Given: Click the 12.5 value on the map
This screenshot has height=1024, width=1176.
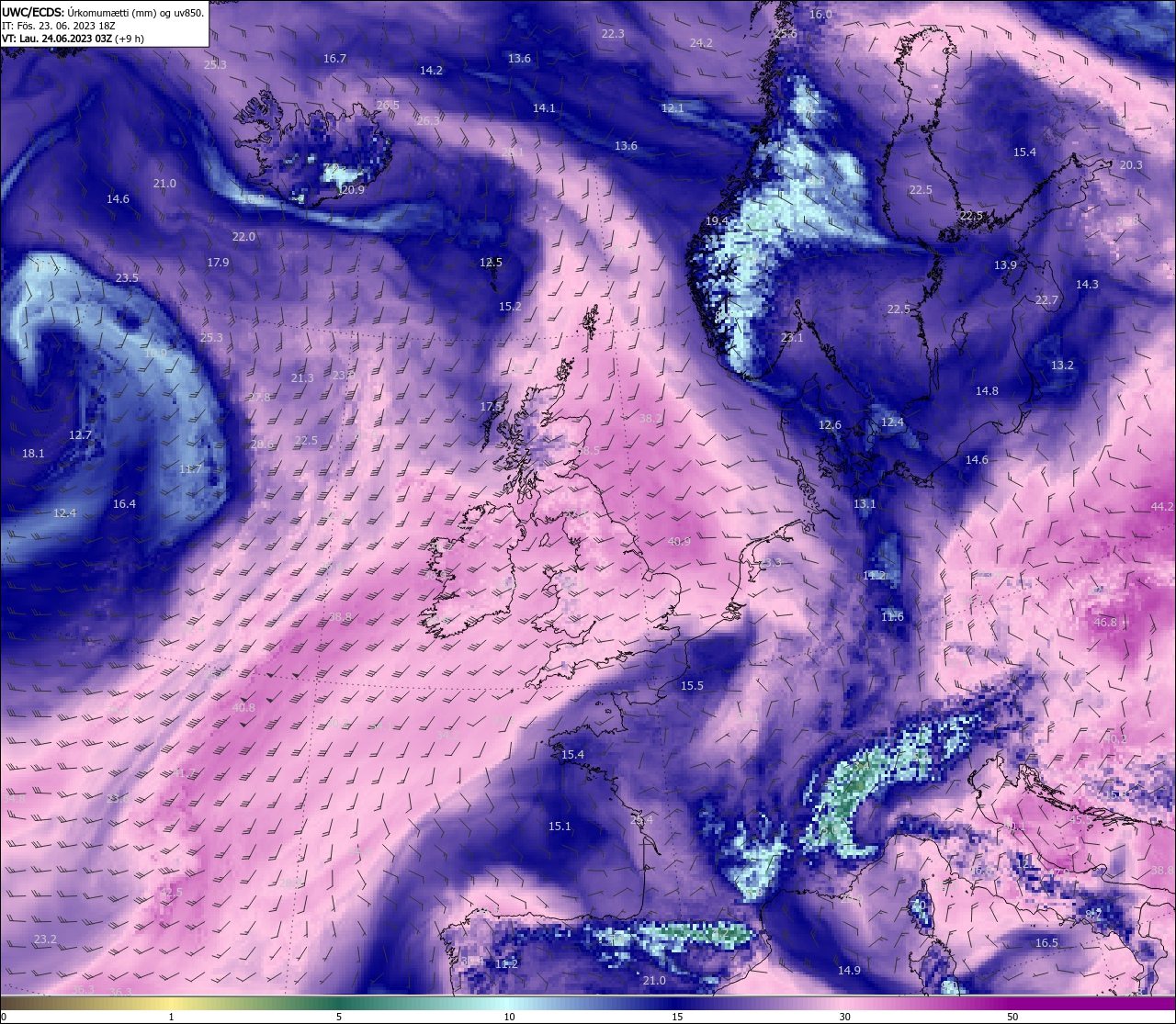Looking at the screenshot, I should [491, 263].
